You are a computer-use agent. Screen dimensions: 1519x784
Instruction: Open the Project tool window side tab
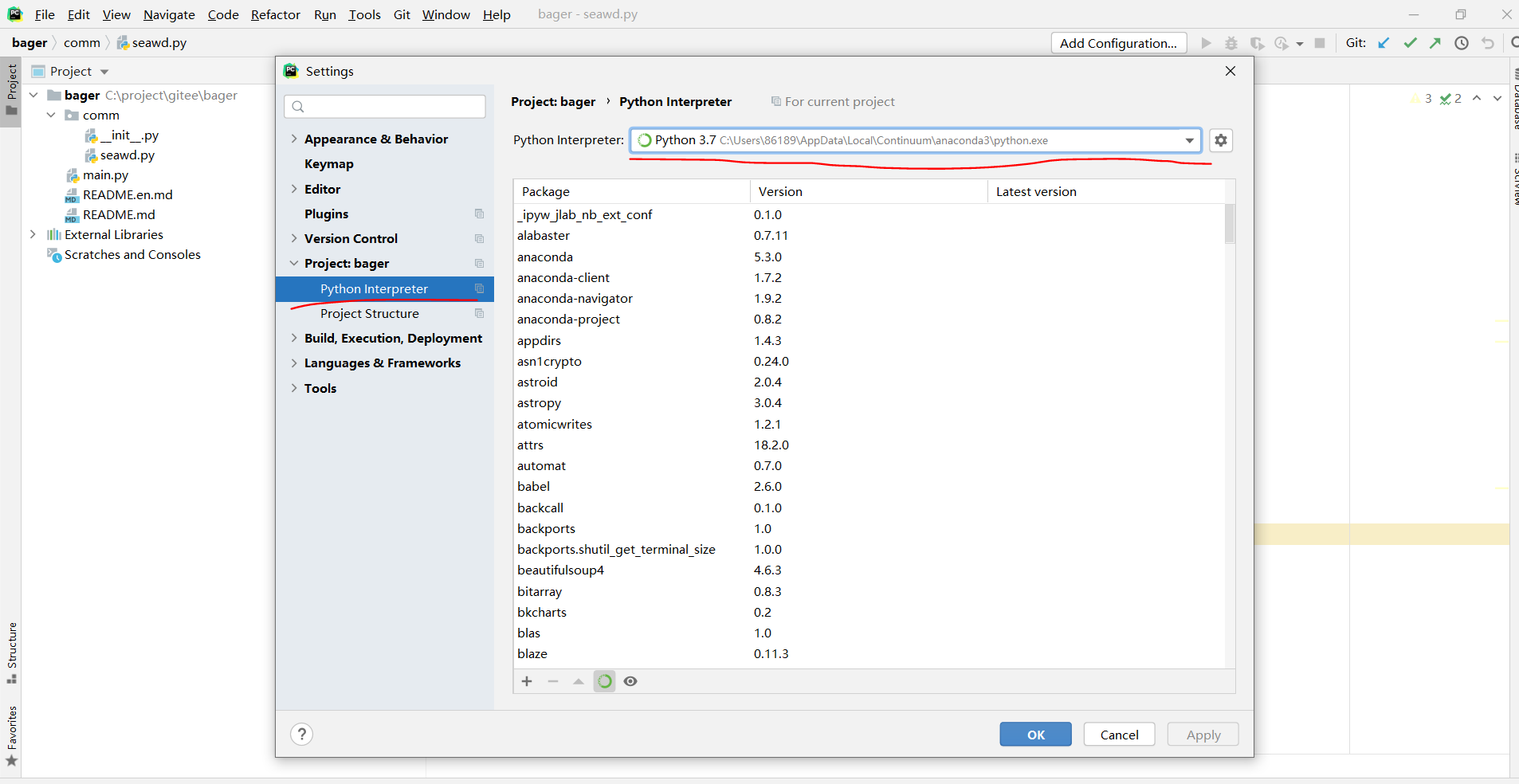click(11, 90)
